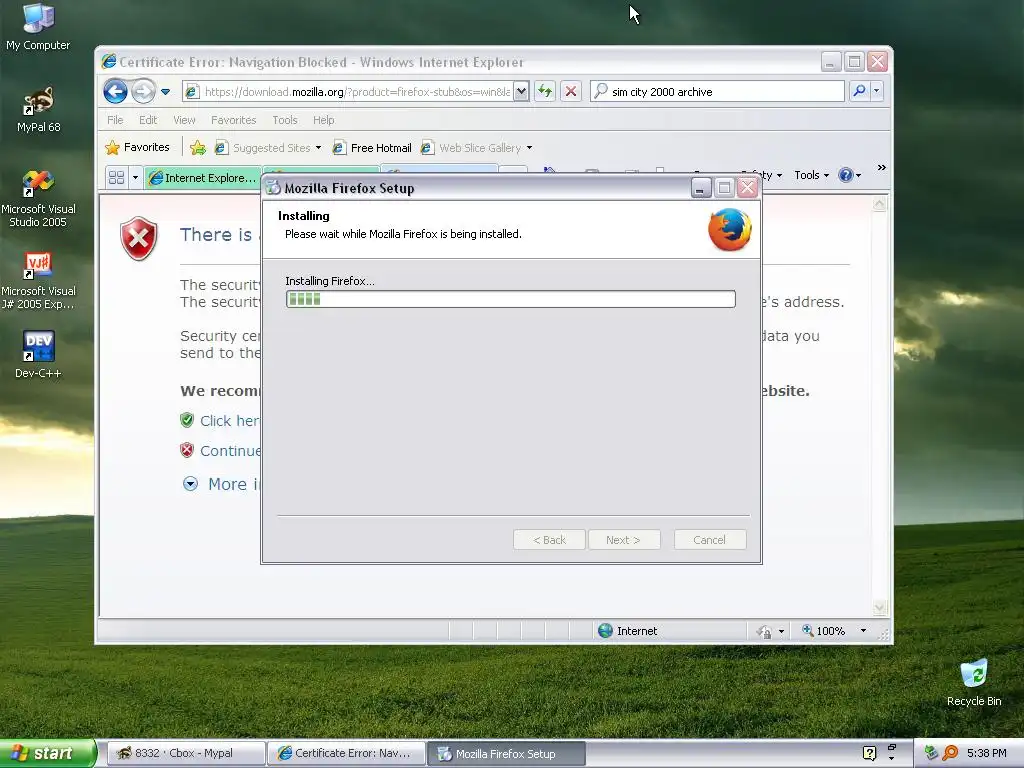Screen dimensions: 1024x768
Task: Select Microsoft Visual Studio 2005 desktop icon
Action: click(x=38, y=199)
